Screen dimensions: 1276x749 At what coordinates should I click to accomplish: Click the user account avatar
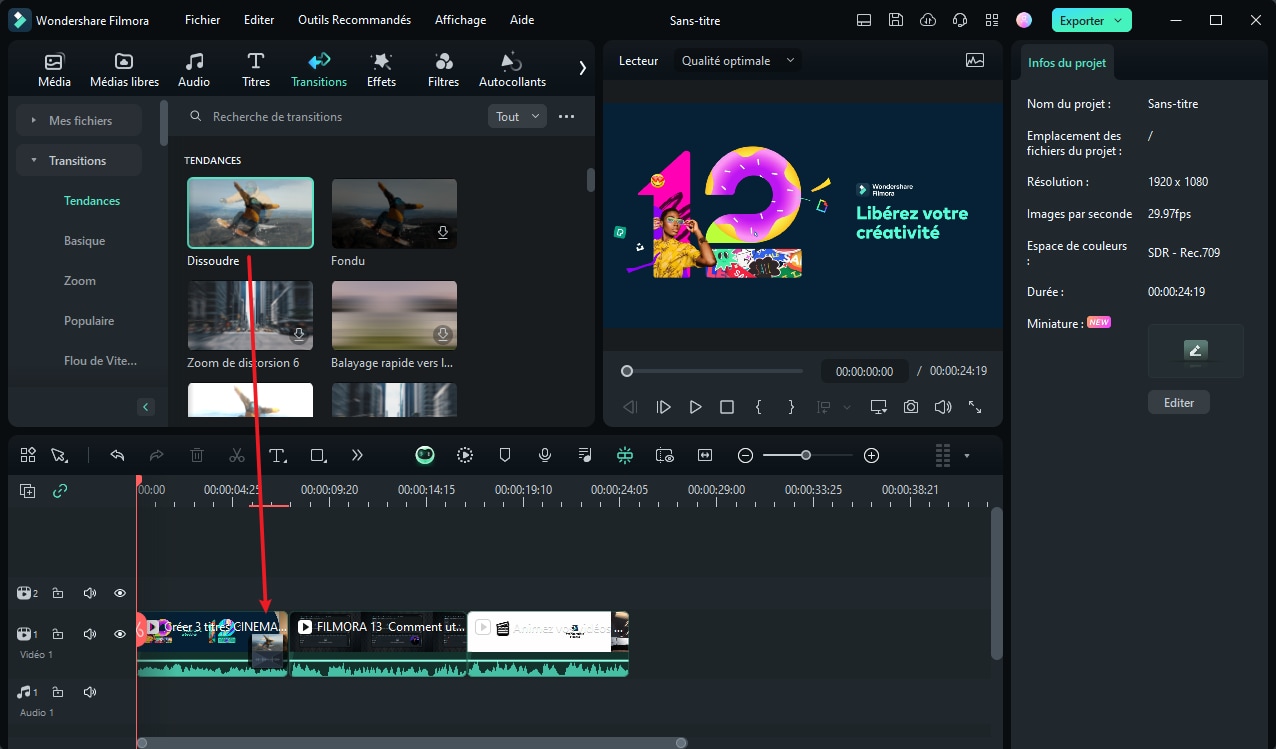pyautogui.click(x=1024, y=20)
